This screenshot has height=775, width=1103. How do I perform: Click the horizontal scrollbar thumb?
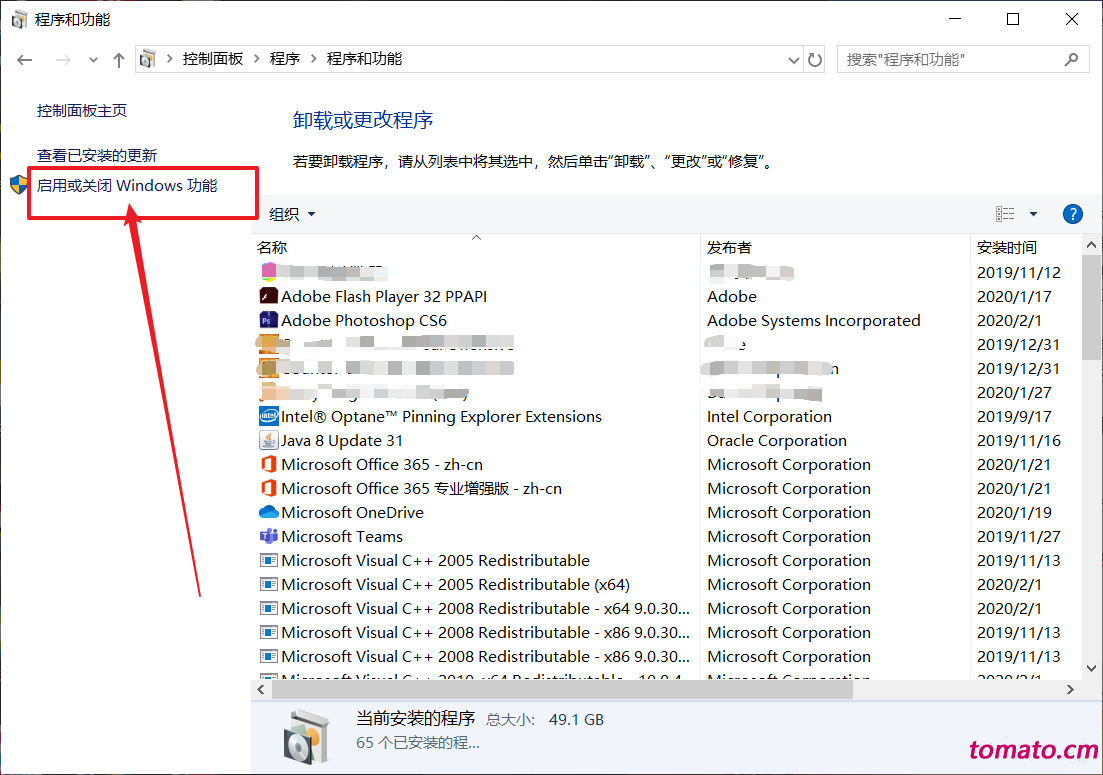coord(563,690)
